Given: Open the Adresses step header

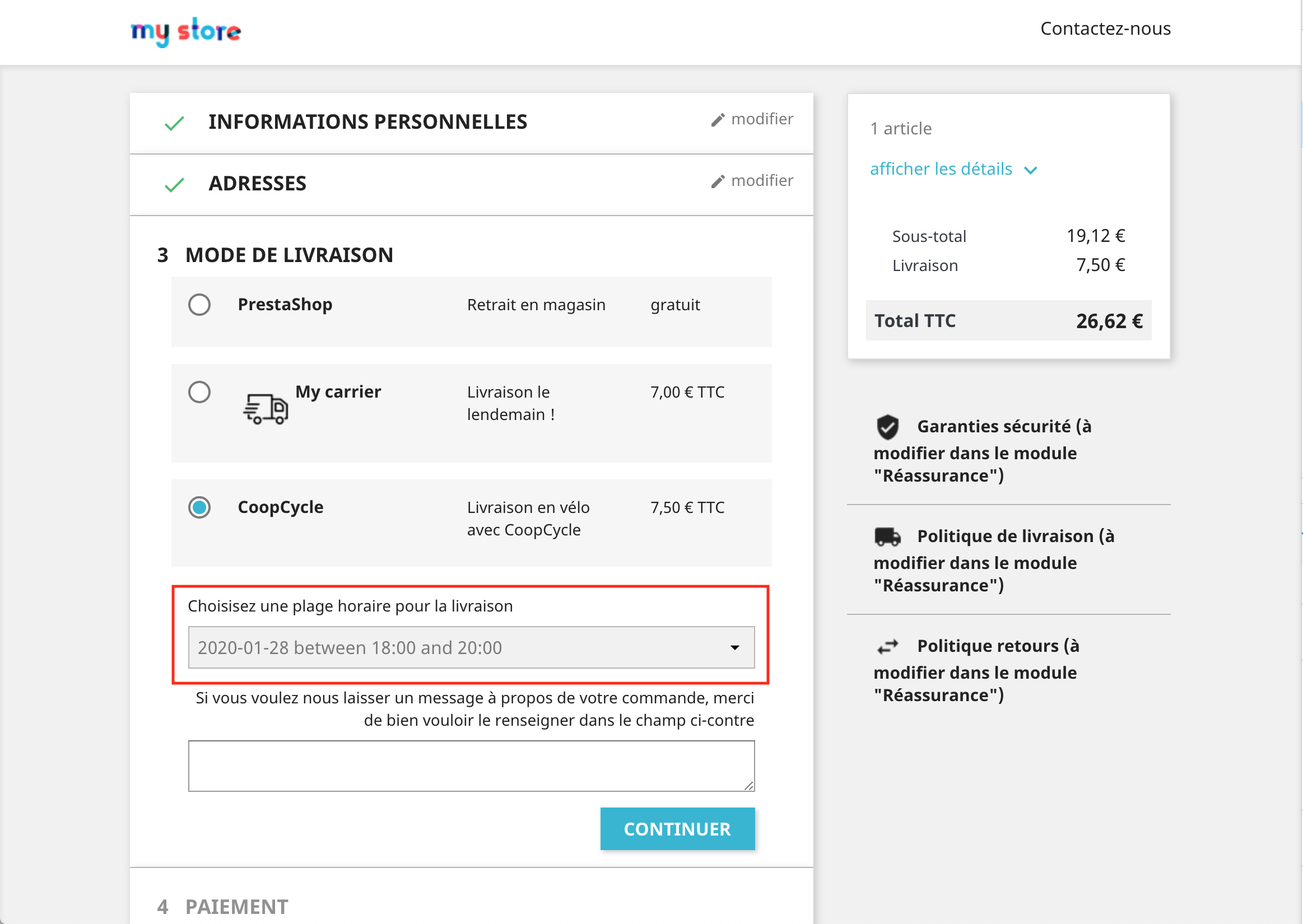Looking at the screenshot, I should [x=257, y=183].
